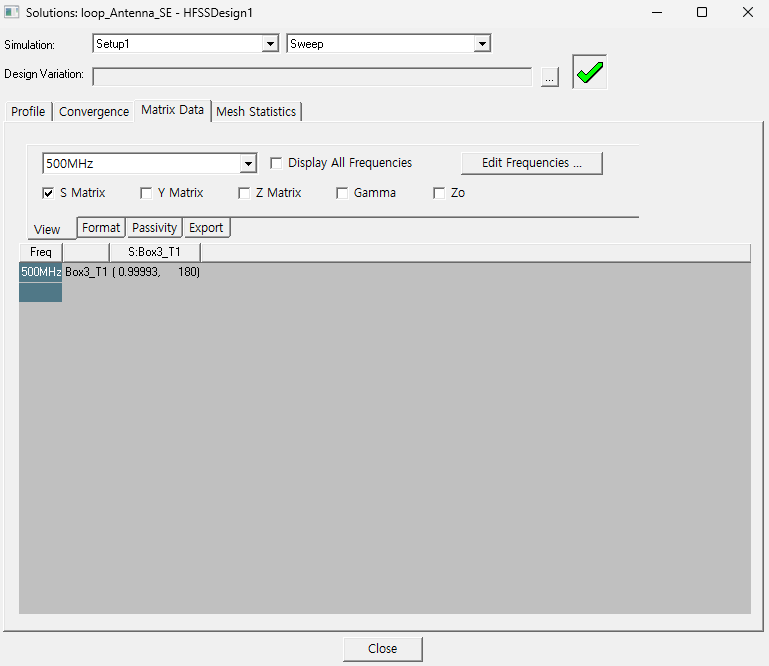The image size is (769, 666).
Task: Enable the Z Matrix checkbox
Action: pos(245,193)
